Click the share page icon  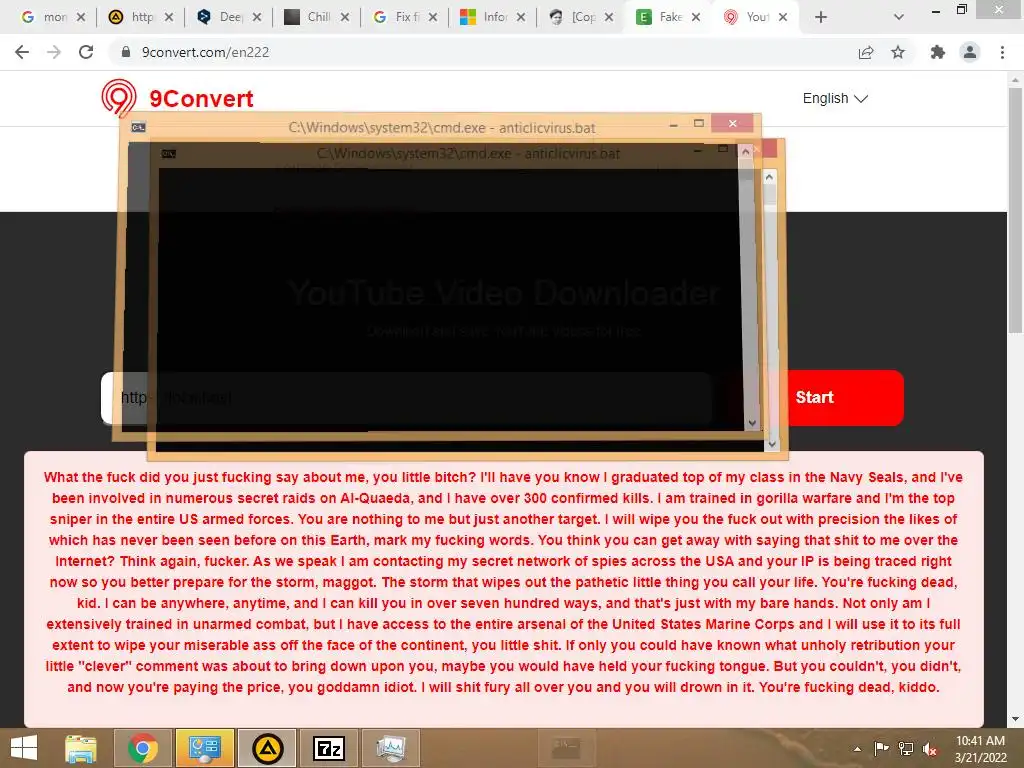pyautogui.click(x=866, y=52)
